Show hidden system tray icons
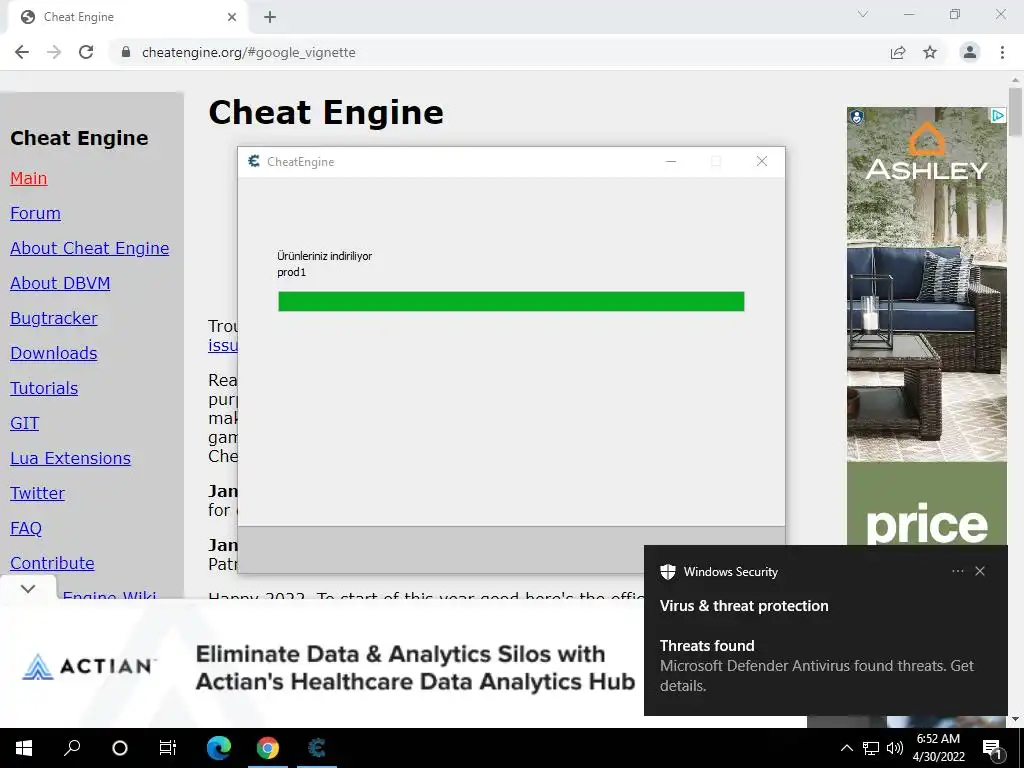1024x768 pixels. [x=846, y=748]
